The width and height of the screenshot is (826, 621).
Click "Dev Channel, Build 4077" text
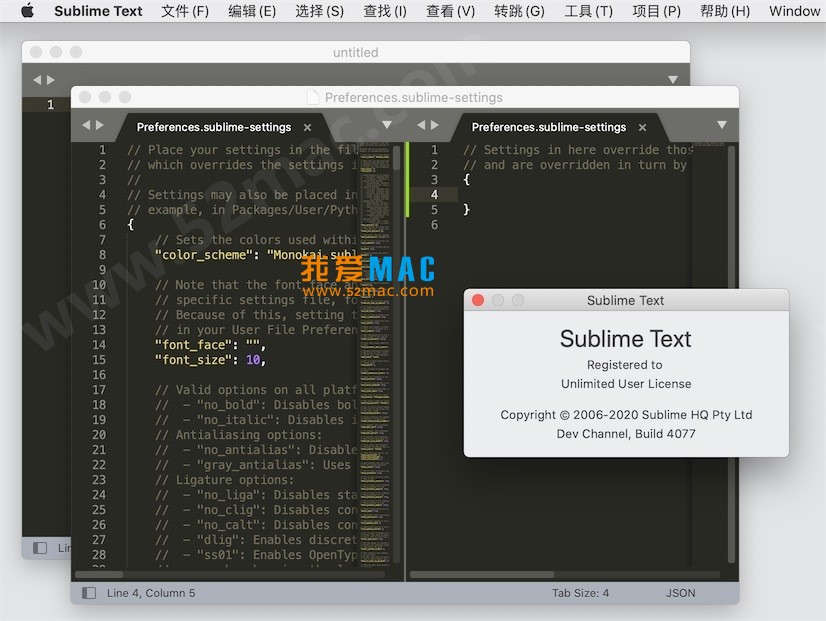(x=626, y=434)
